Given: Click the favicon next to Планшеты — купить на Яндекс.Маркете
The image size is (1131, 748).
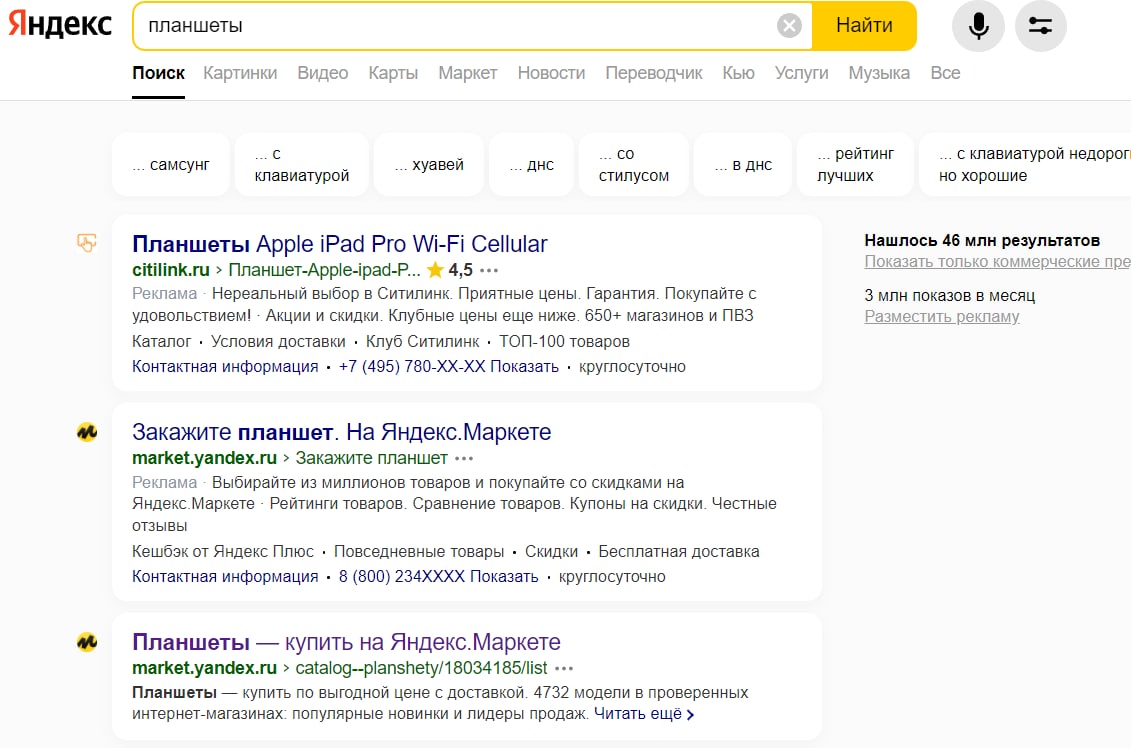Looking at the screenshot, I should tap(87, 642).
